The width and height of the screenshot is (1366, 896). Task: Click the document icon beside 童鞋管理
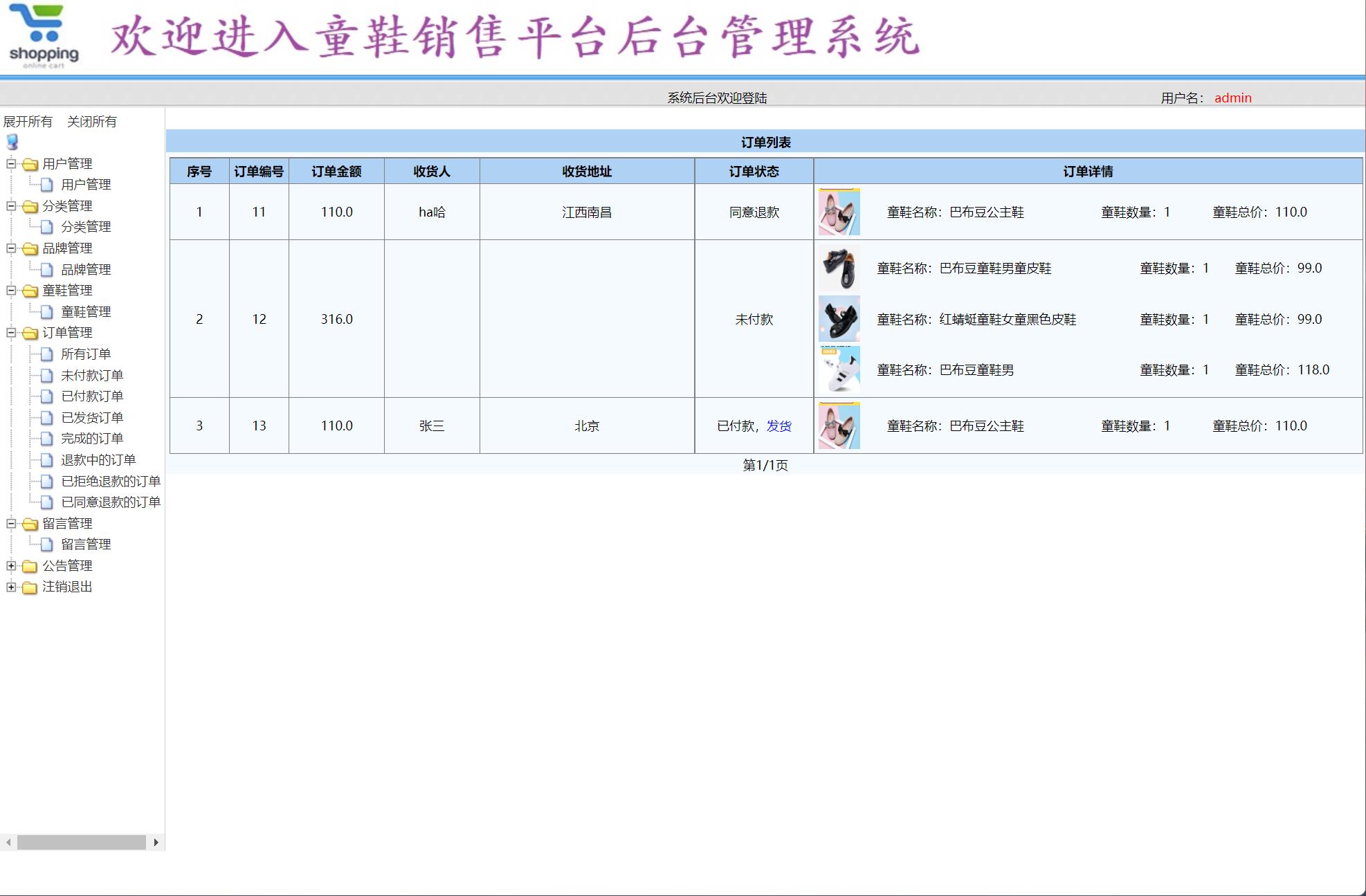46,311
